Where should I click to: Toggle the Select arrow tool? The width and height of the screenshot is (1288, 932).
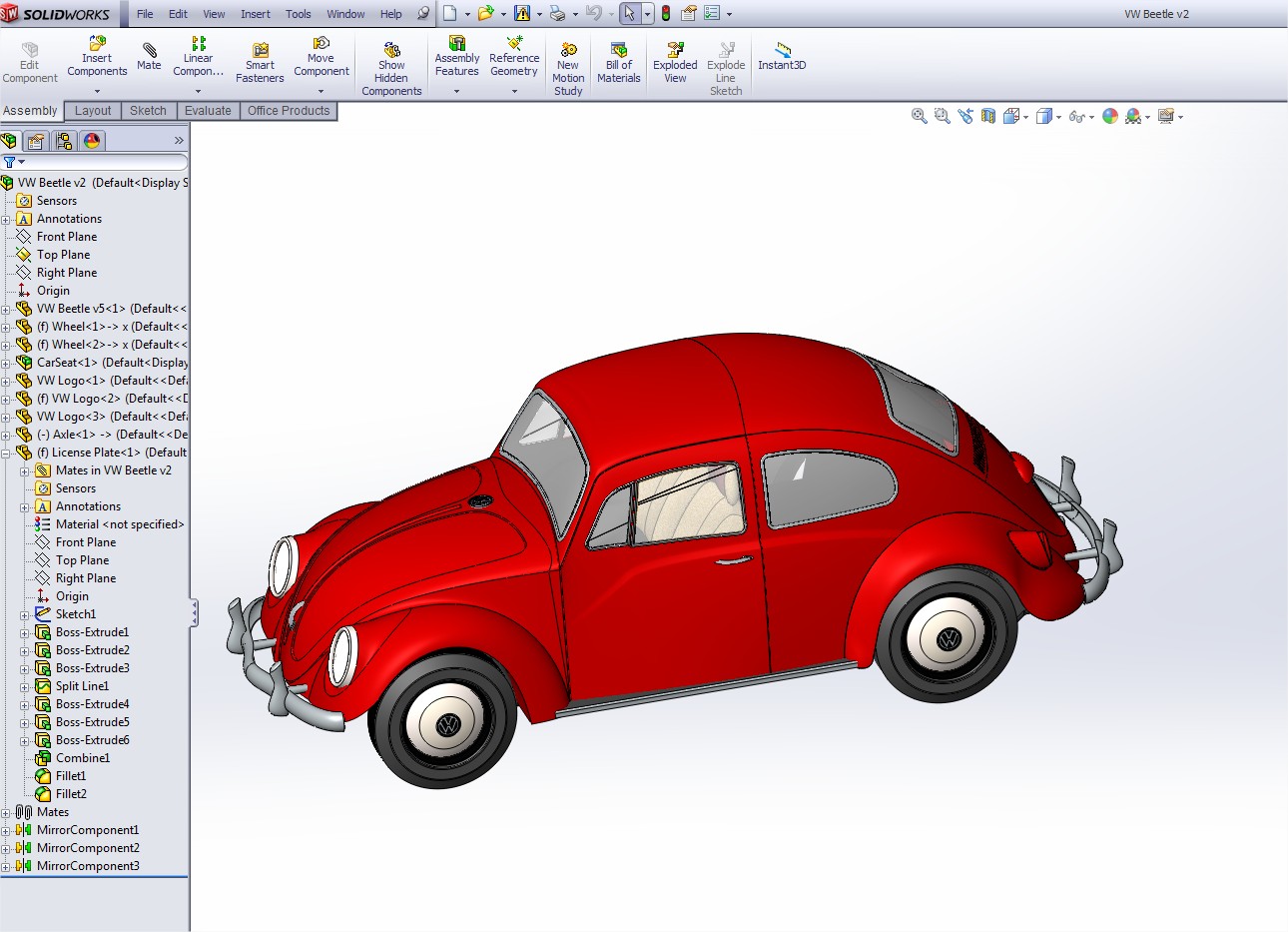click(629, 14)
